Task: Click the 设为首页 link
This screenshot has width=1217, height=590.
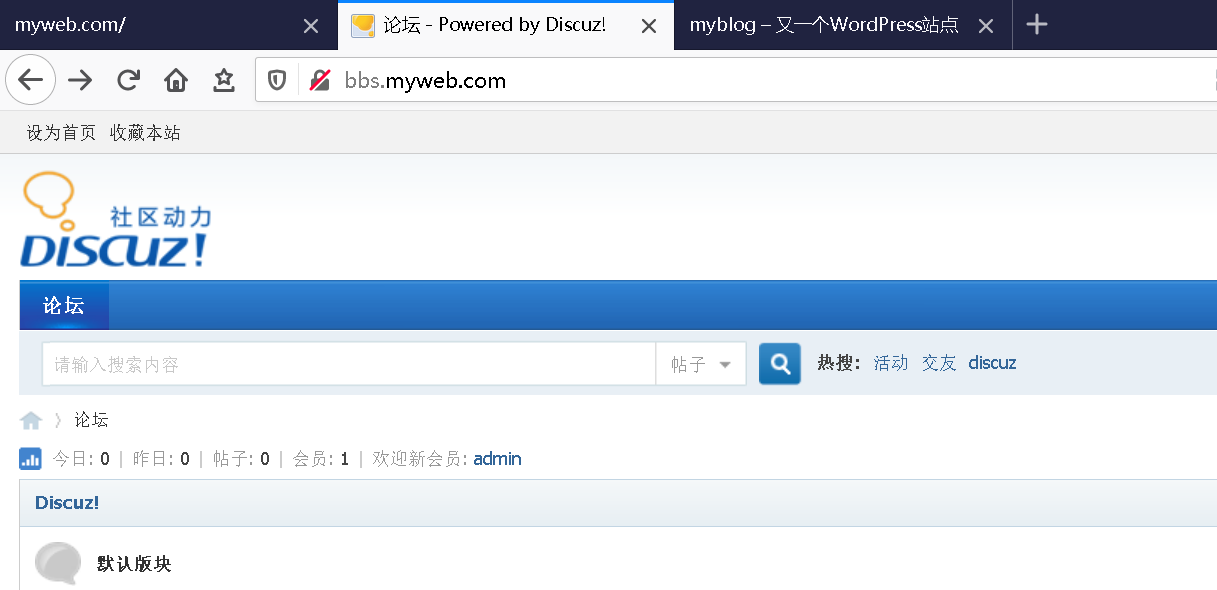Action: coord(61,133)
